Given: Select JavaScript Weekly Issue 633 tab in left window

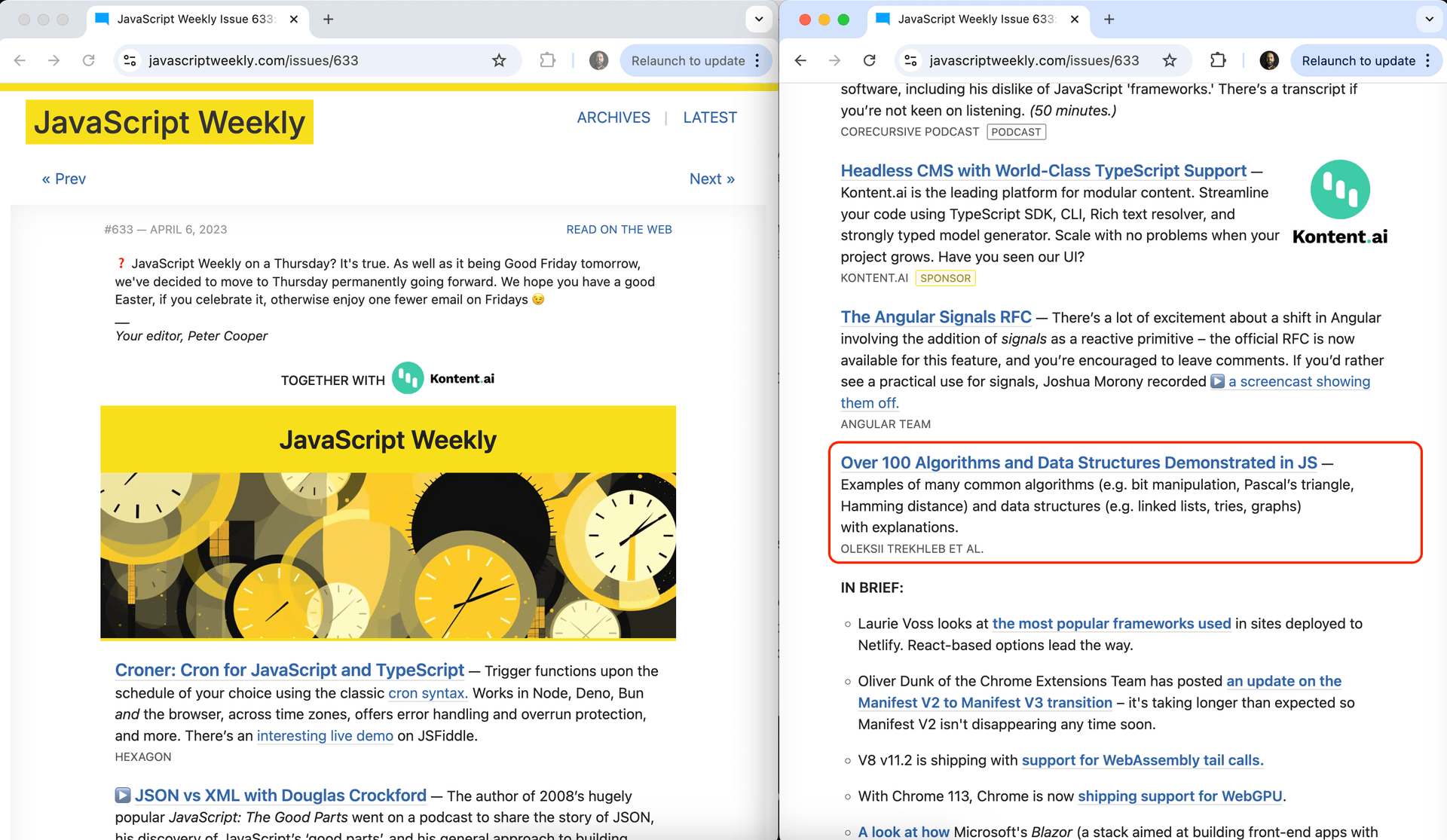Looking at the screenshot, I should point(196,20).
